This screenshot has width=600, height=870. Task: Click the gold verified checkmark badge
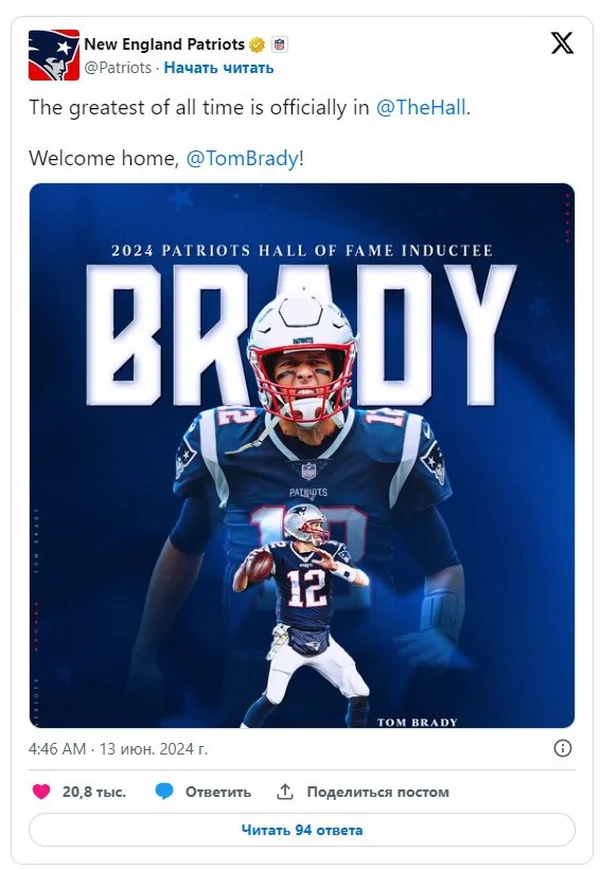[257, 45]
